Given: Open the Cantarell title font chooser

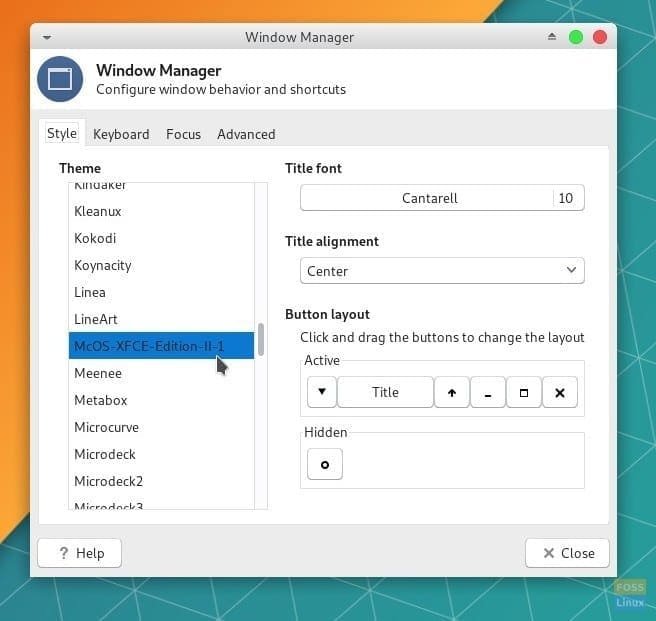Looking at the screenshot, I should [442, 198].
